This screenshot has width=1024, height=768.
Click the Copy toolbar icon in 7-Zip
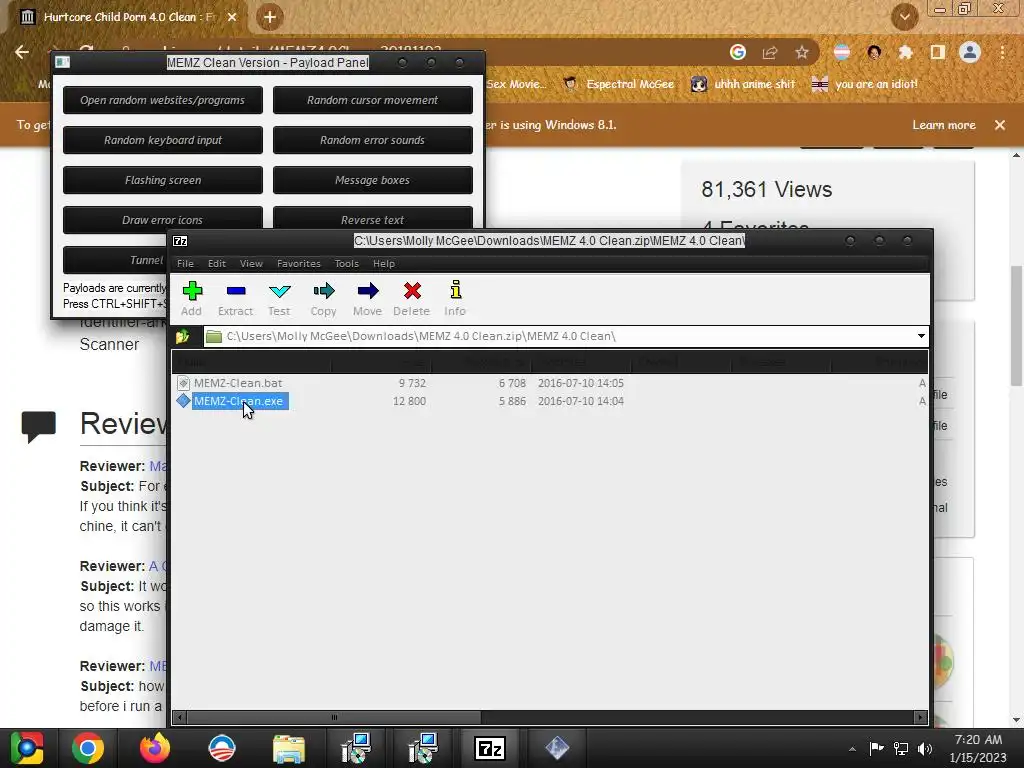tap(323, 298)
